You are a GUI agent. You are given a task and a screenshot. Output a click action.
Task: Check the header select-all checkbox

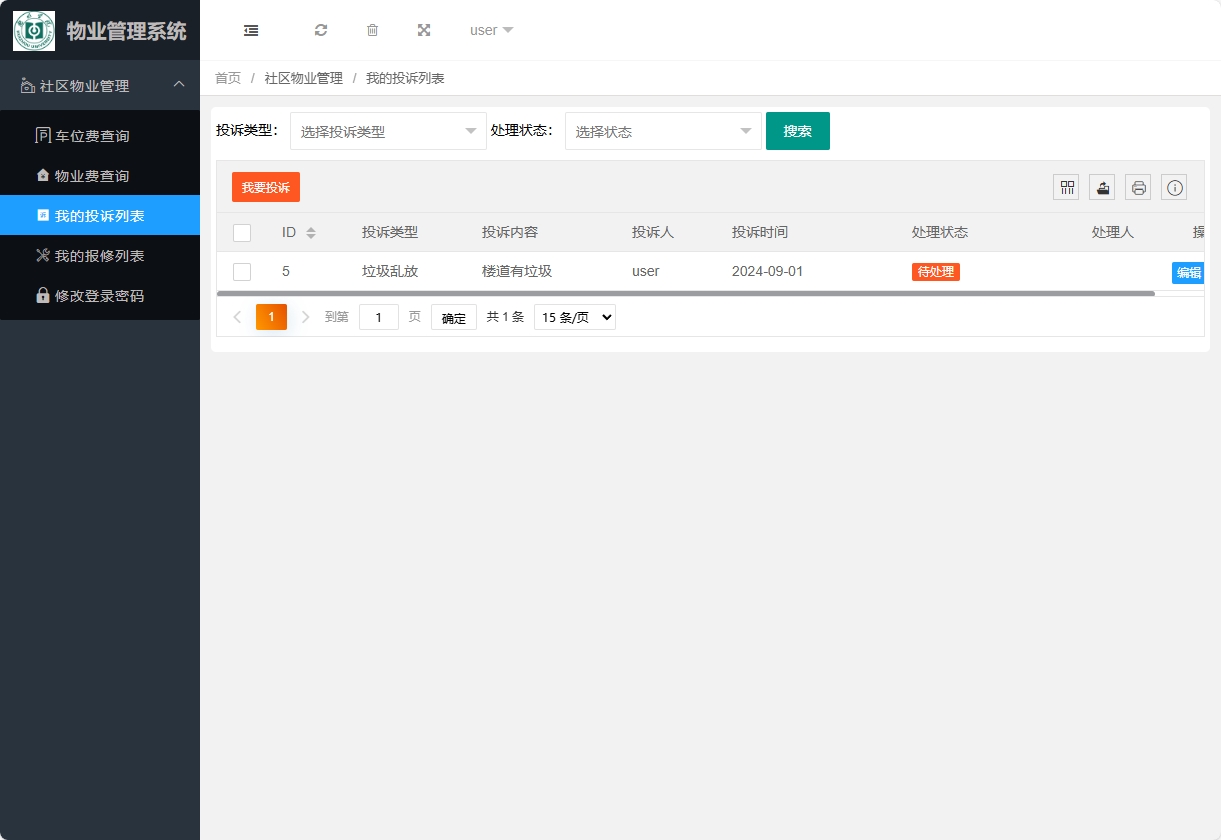click(x=242, y=232)
